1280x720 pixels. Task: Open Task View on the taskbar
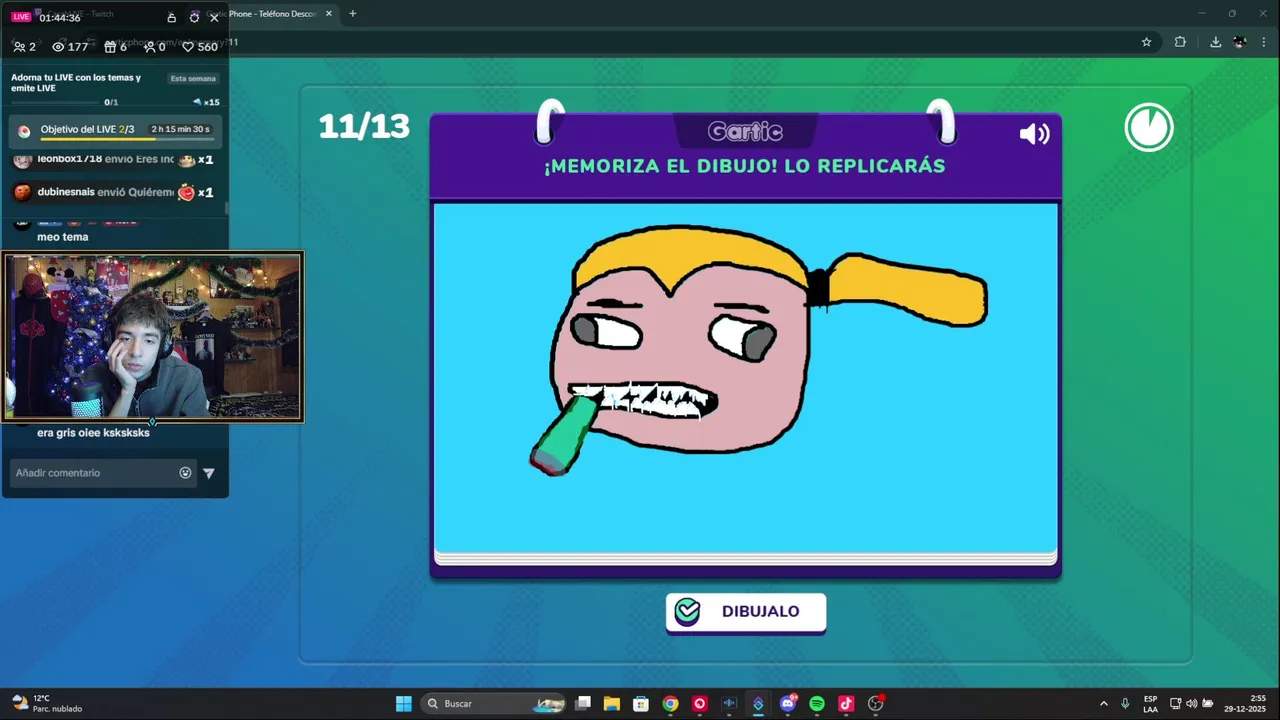[583, 704]
